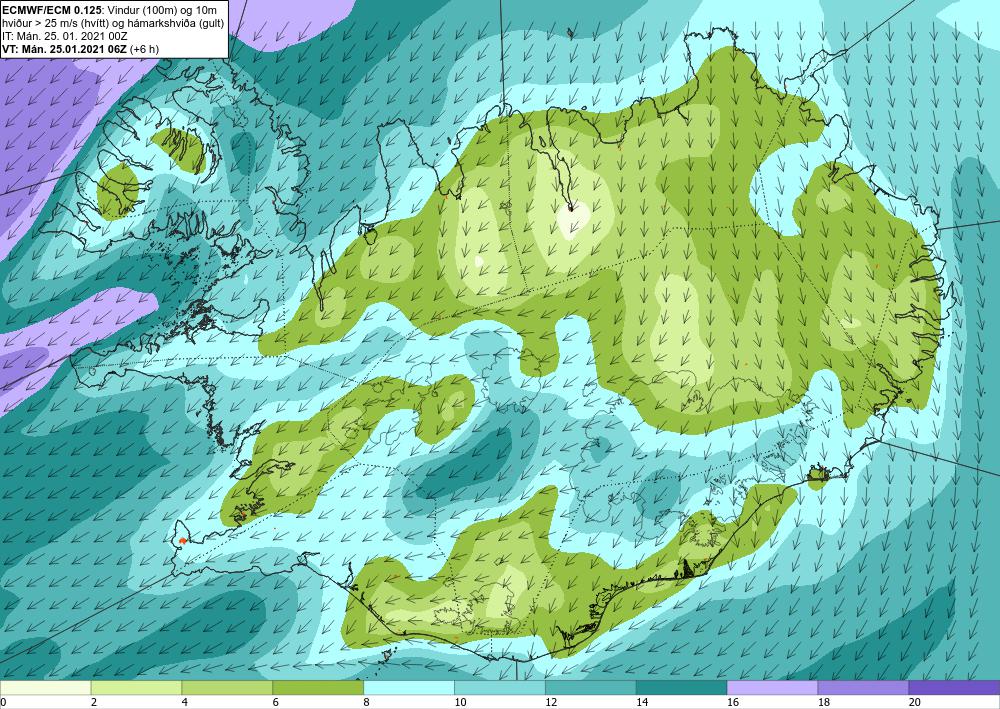Click the 4–6 m/s green legend swatch

click(x=227, y=688)
